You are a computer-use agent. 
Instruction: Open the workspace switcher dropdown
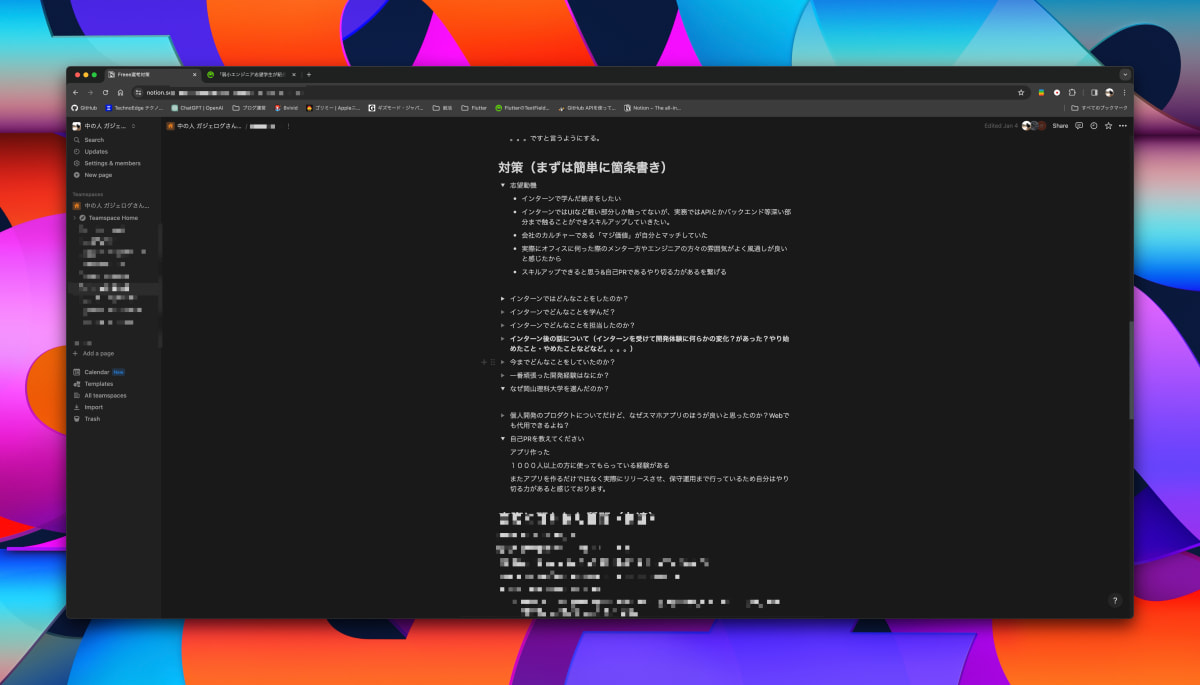104,126
